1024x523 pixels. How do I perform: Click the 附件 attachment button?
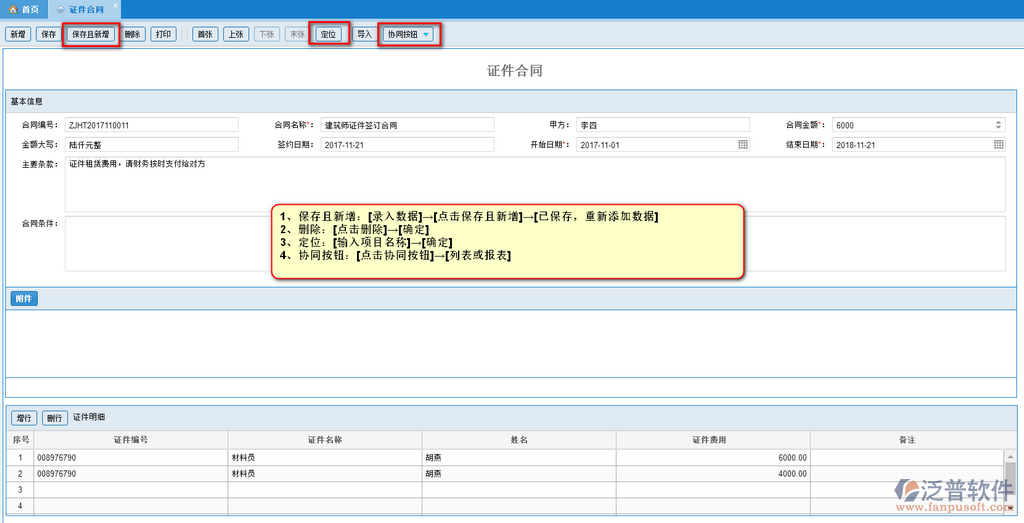24,298
